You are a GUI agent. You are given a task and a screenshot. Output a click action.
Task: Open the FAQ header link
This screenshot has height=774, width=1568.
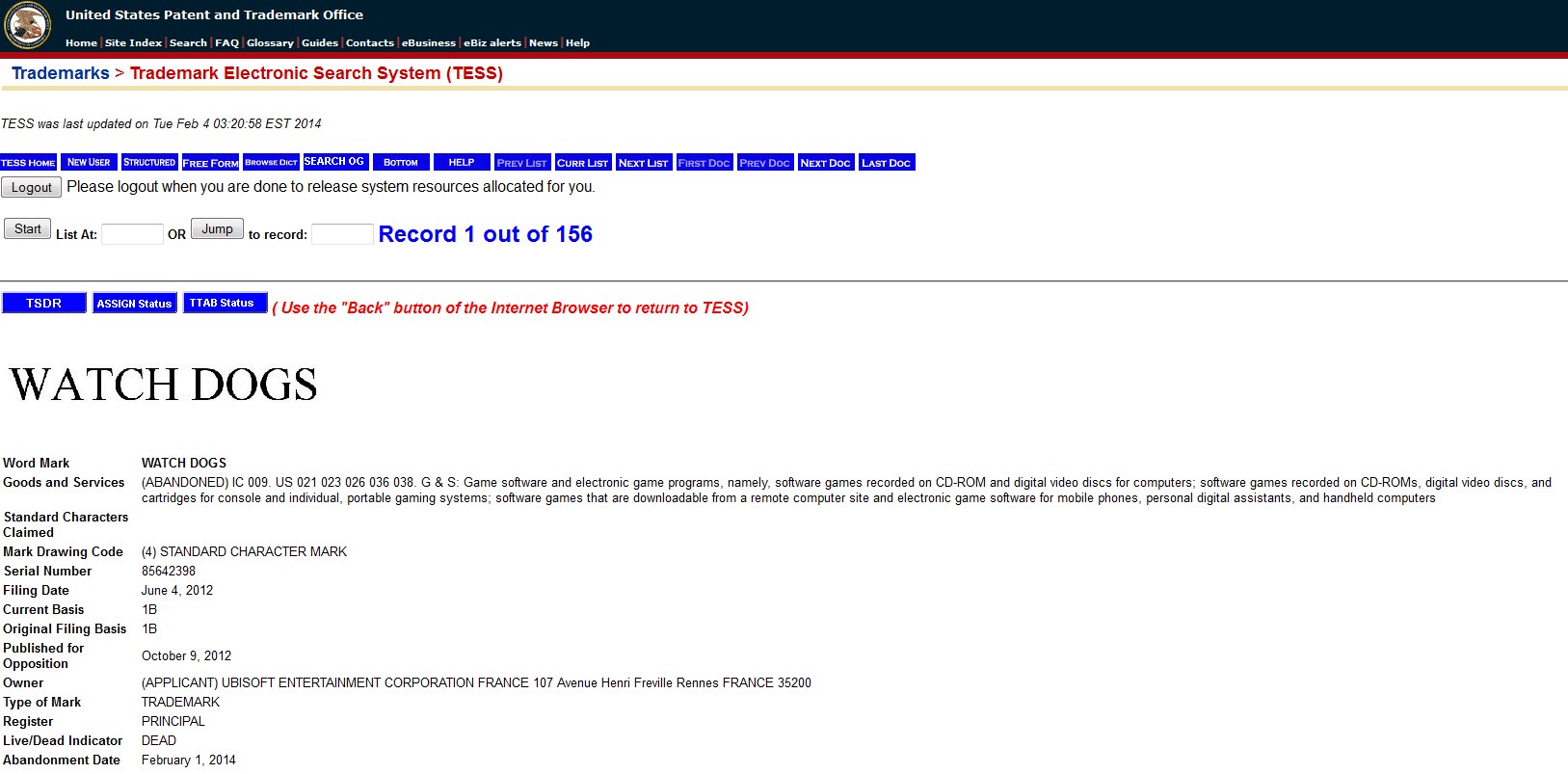click(226, 42)
